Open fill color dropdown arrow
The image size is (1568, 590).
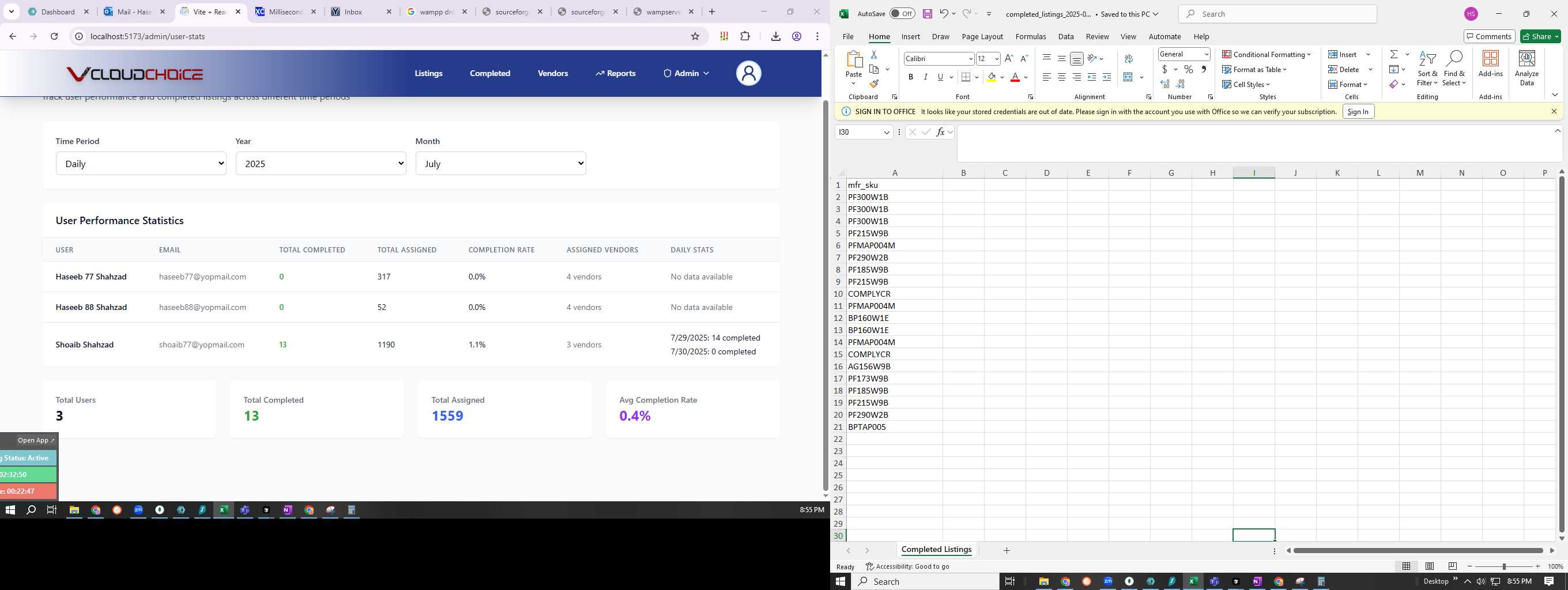1002,77
